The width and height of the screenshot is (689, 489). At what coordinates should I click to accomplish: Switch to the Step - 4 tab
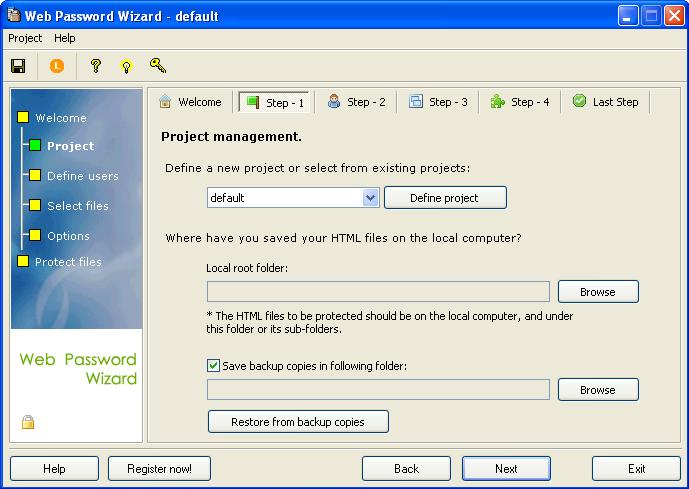(520, 102)
